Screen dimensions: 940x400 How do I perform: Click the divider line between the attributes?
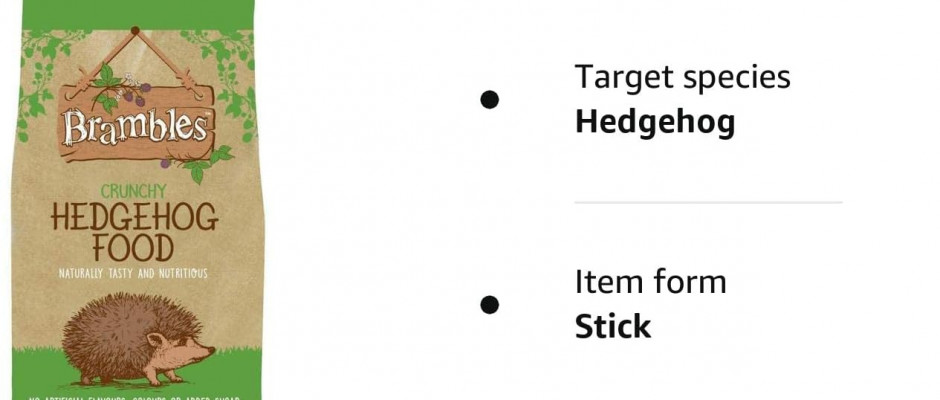pos(708,203)
